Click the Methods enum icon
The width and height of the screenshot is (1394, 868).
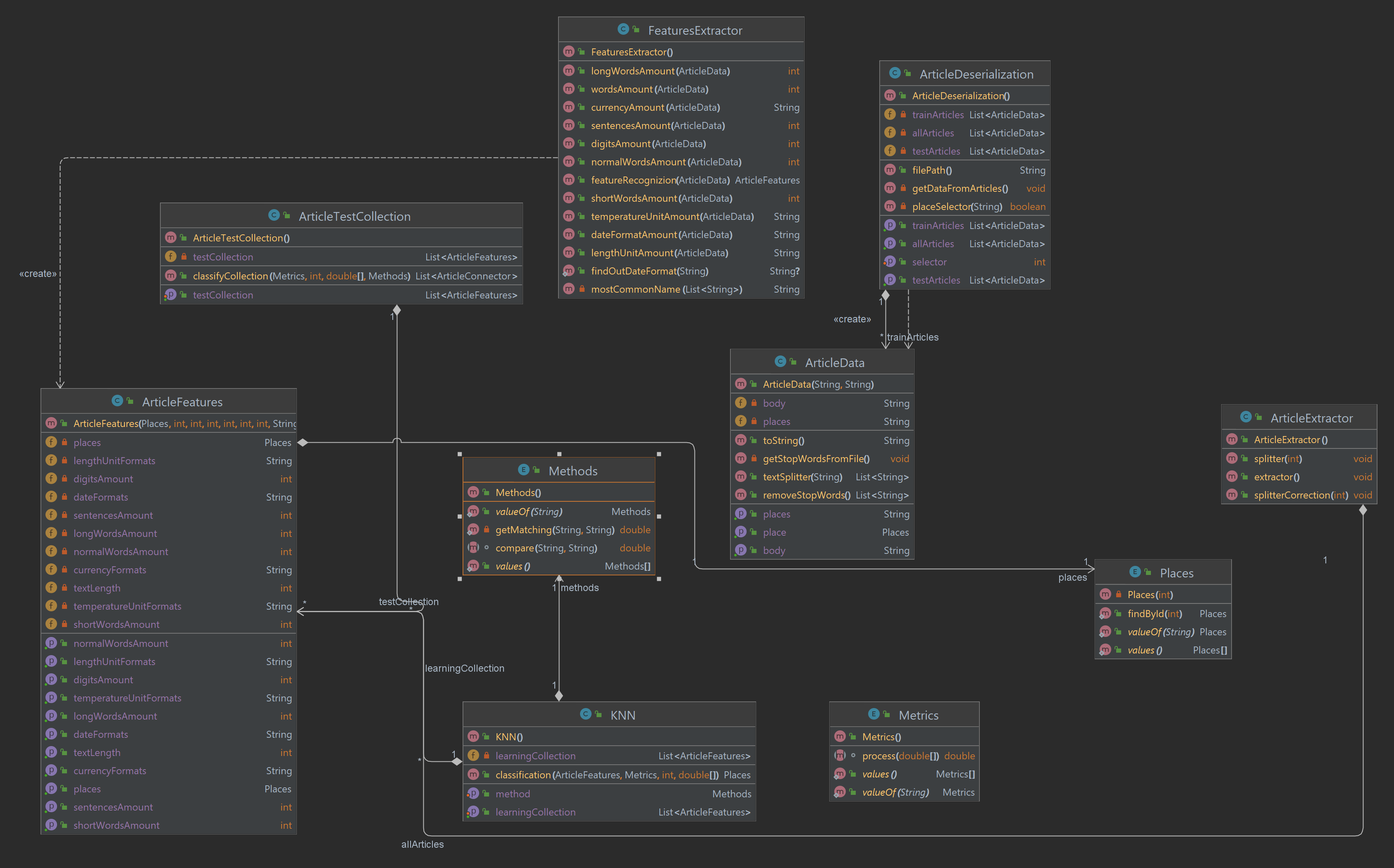524,470
